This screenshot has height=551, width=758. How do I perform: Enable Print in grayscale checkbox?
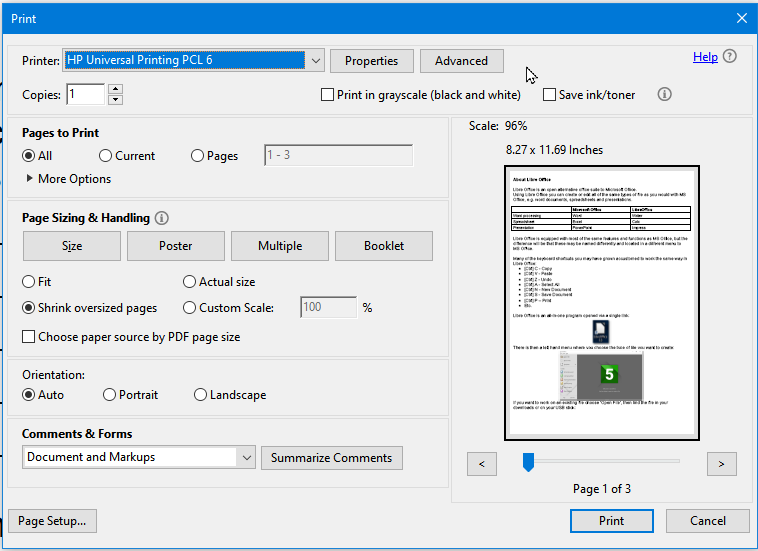tap(327, 95)
